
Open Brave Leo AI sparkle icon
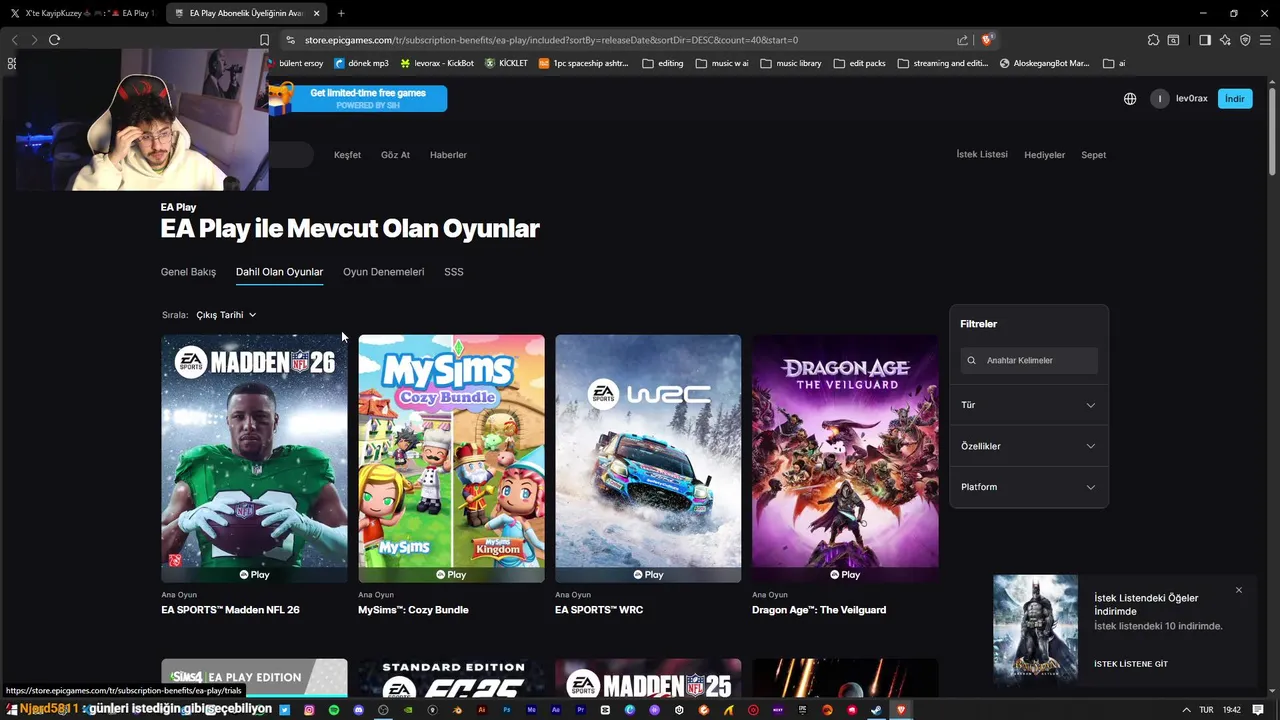[1225, 40]
